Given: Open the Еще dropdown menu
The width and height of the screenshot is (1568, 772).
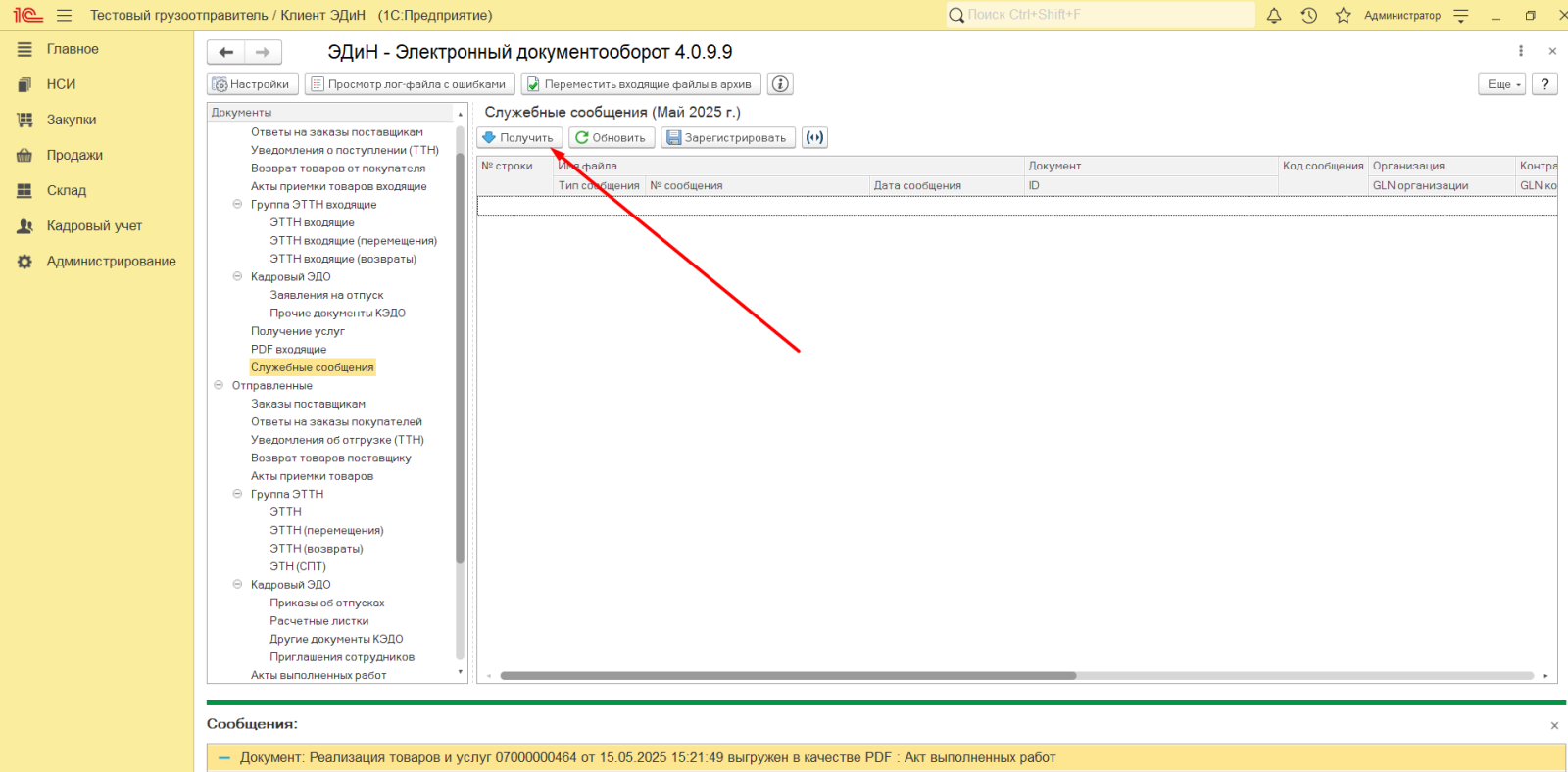Looking at the screenshot, I should 1502,84.
